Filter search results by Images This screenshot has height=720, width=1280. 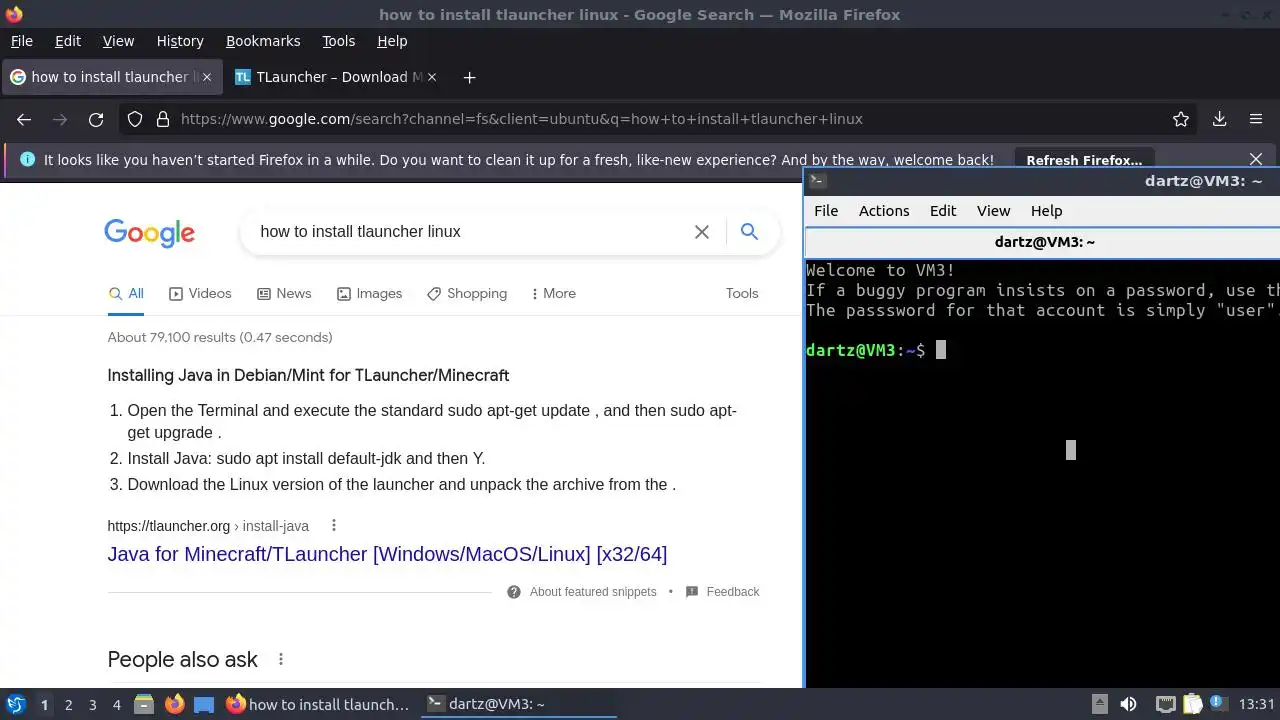[369, 294]
